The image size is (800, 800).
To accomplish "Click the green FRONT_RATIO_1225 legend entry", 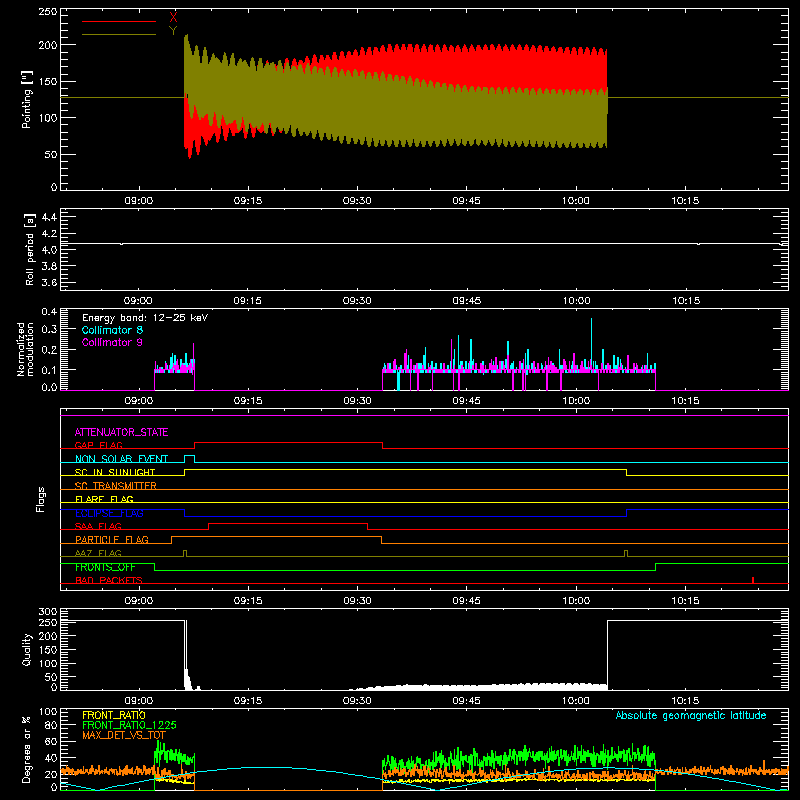I will (x=129, y=725).
